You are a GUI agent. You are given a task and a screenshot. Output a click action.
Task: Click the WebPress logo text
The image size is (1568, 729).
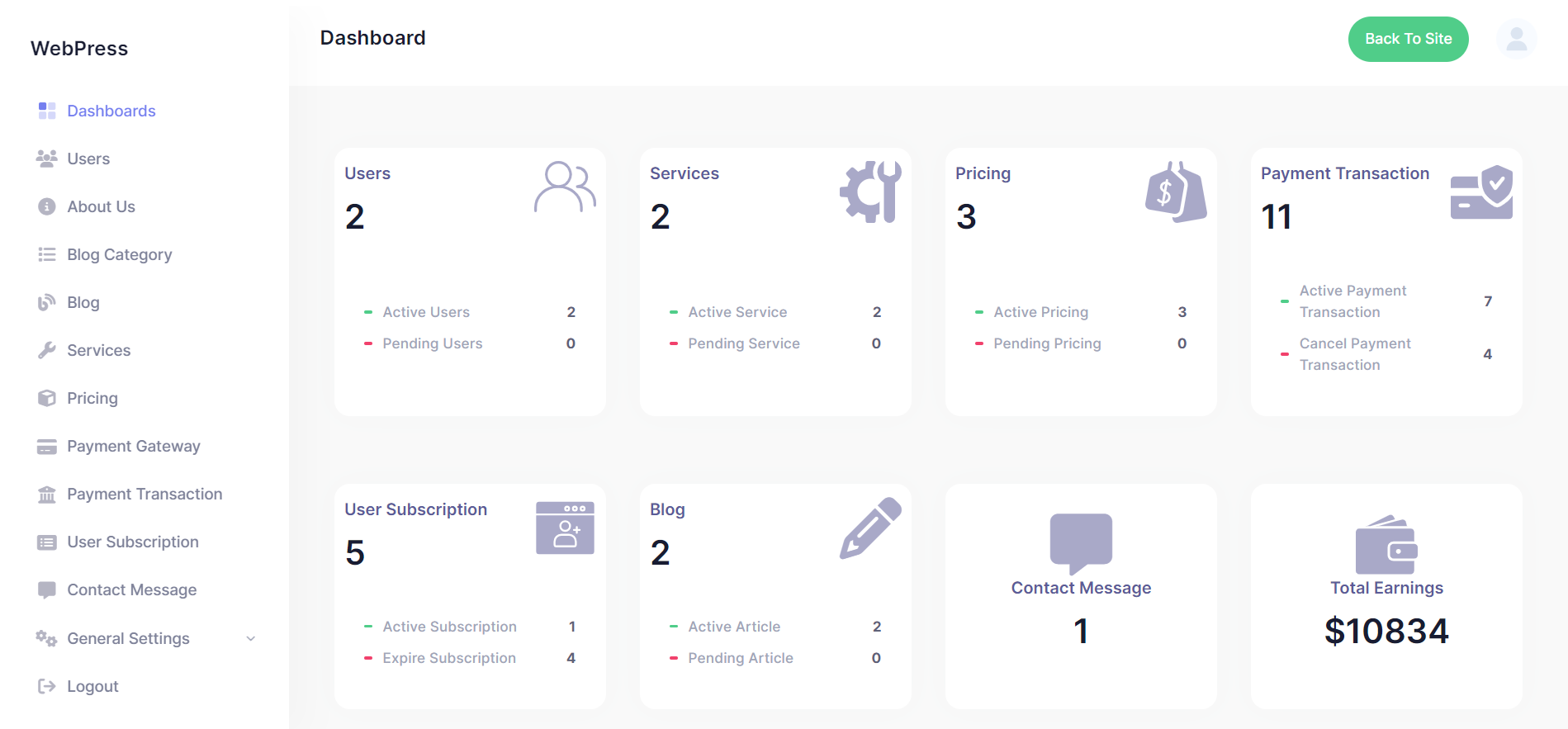pos(79,49)
